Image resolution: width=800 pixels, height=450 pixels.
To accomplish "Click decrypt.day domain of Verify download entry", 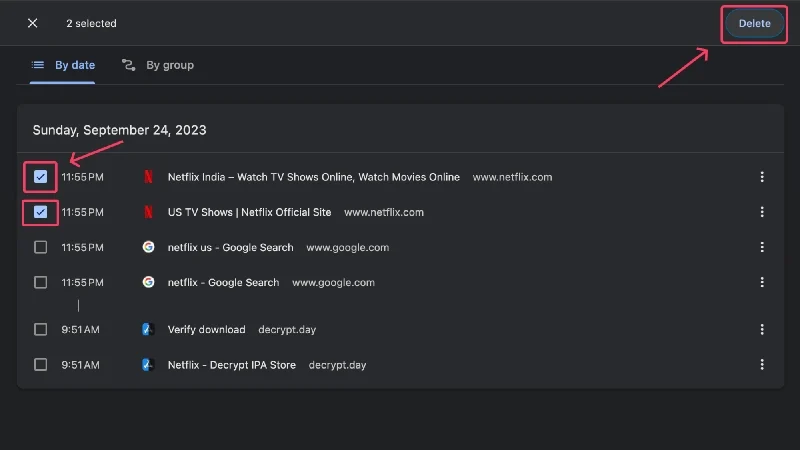I will [287, 330].
